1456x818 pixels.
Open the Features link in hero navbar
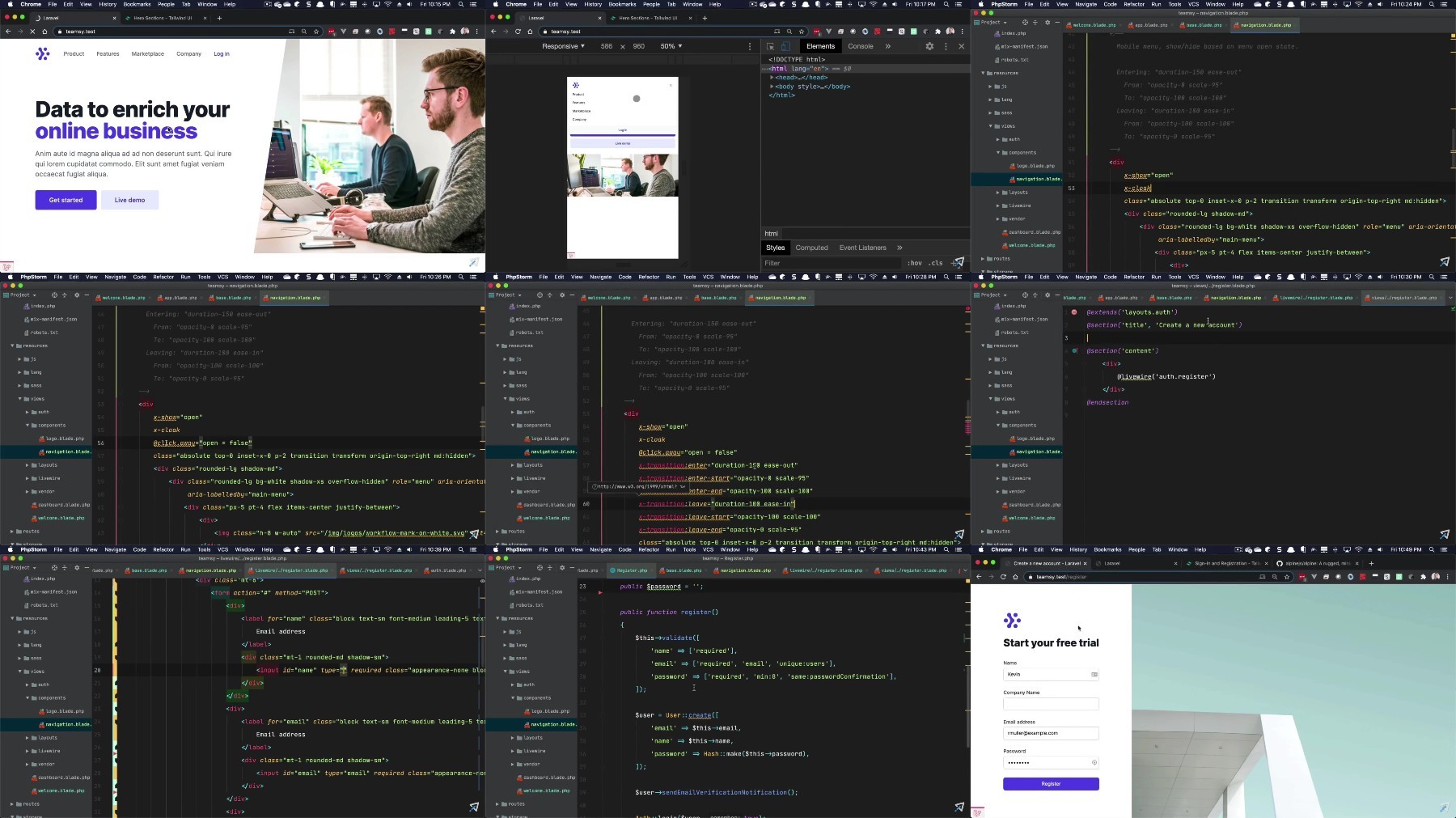point(108,54)
